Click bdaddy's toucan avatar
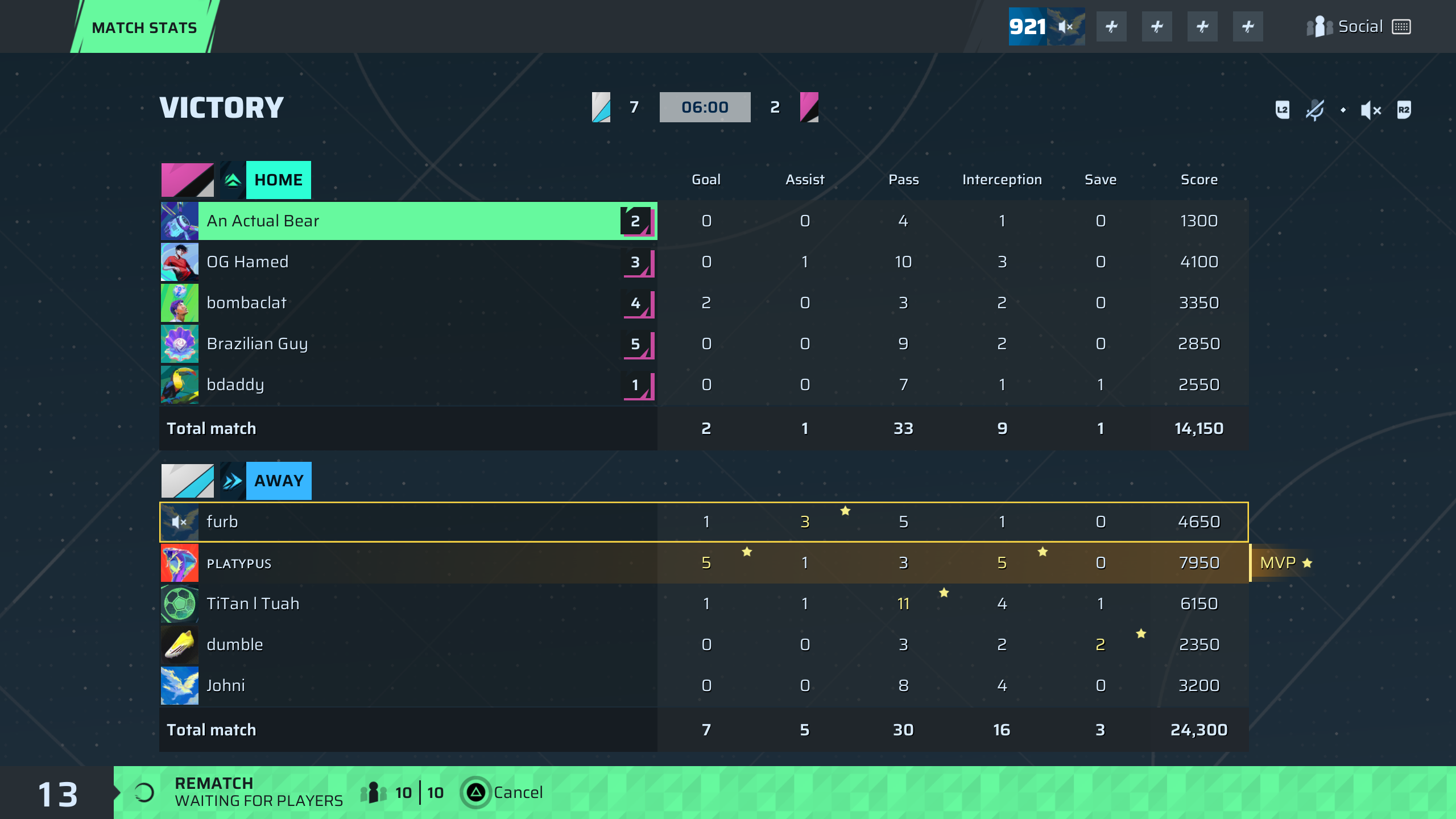1456x819 pixels. (x=180, y=384)
